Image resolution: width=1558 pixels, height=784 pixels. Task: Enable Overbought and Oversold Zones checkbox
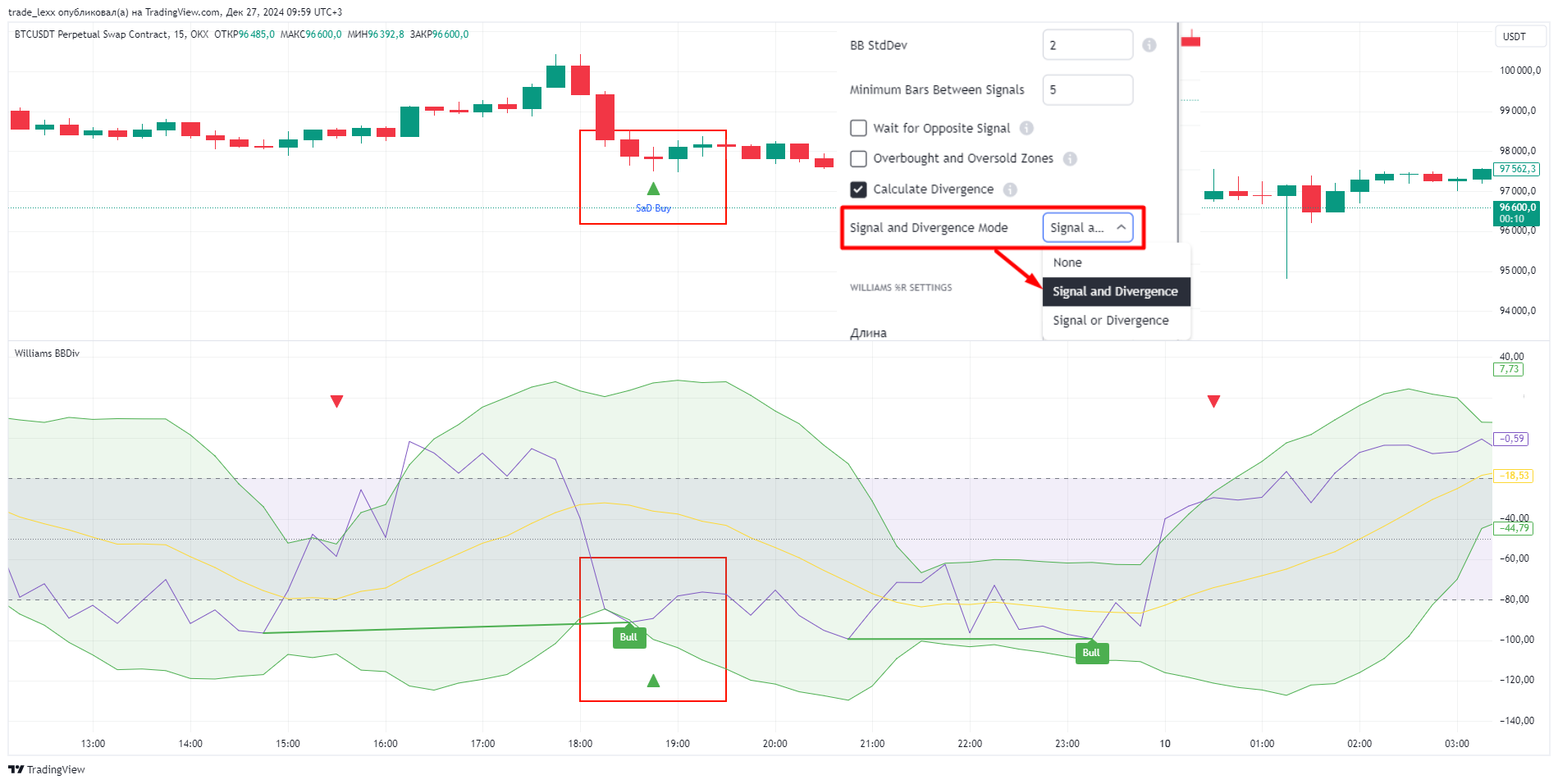point(858,158)
